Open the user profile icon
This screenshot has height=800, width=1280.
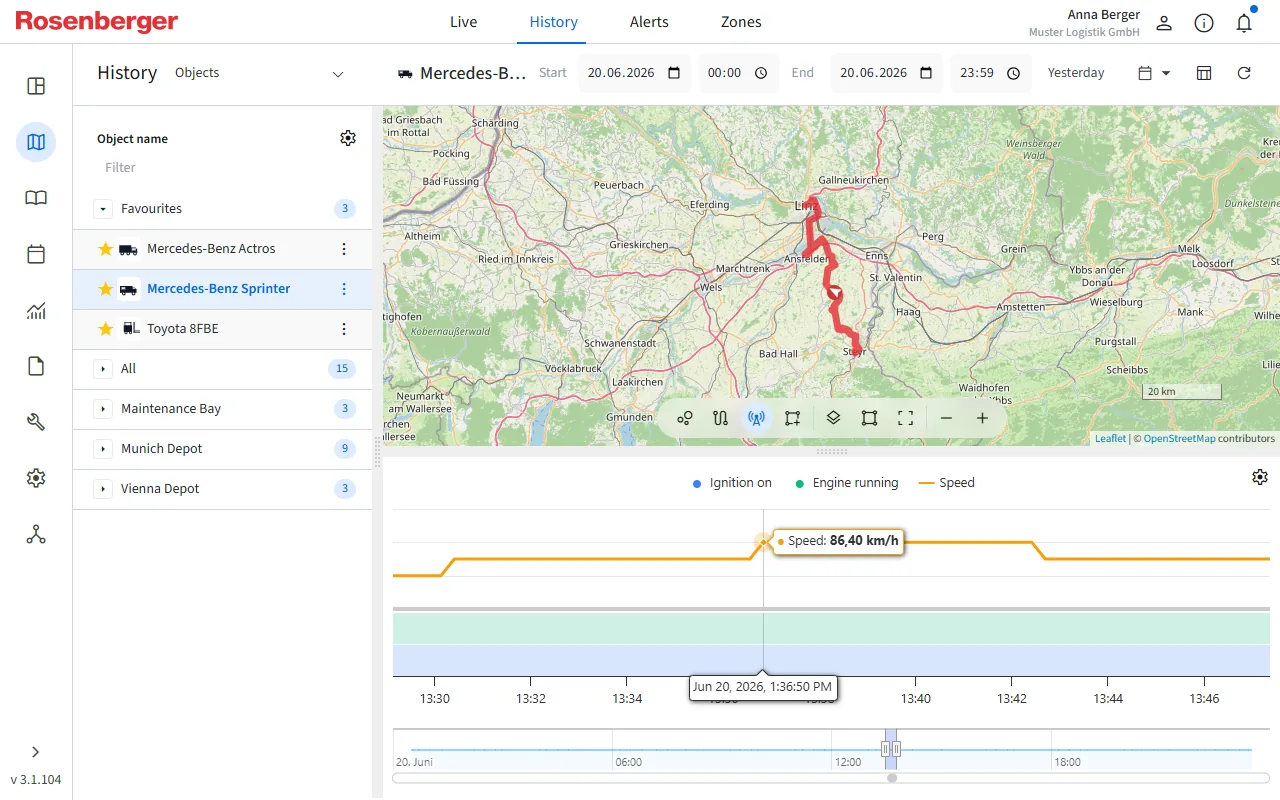click(x=1164, y=23)
